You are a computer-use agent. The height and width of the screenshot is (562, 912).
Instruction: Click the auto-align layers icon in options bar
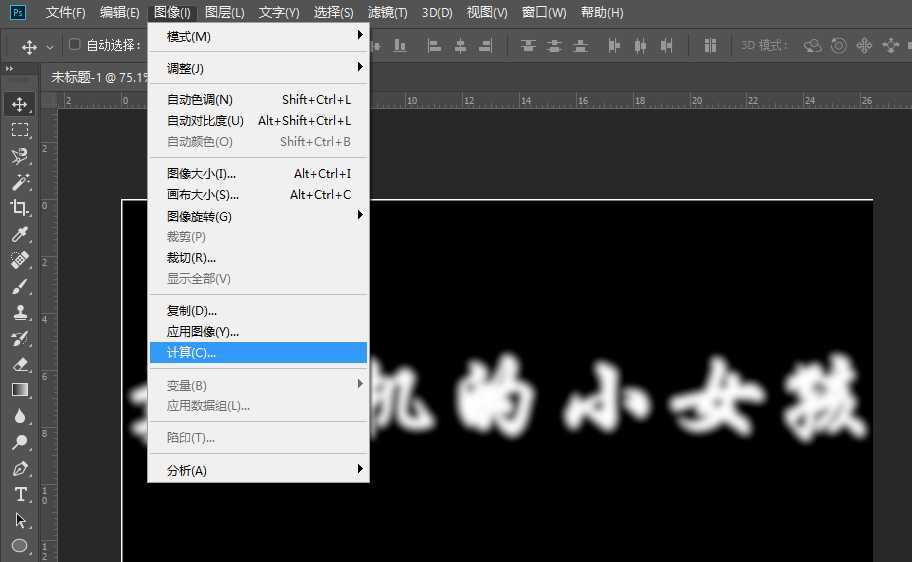(710, 46)
